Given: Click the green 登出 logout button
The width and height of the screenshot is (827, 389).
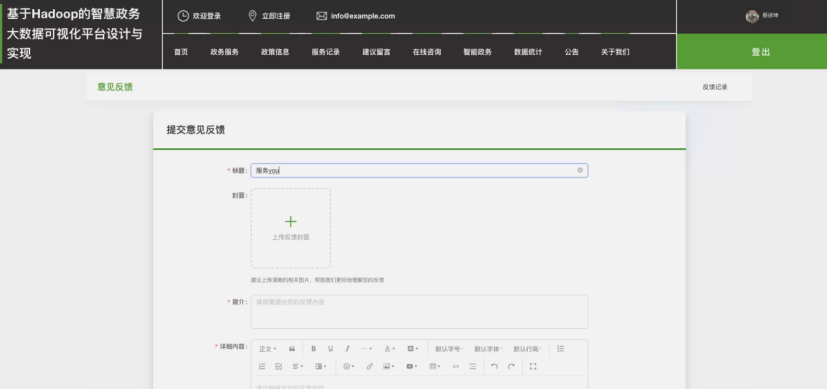Looking at the screenshot, I should coord(752,52).
